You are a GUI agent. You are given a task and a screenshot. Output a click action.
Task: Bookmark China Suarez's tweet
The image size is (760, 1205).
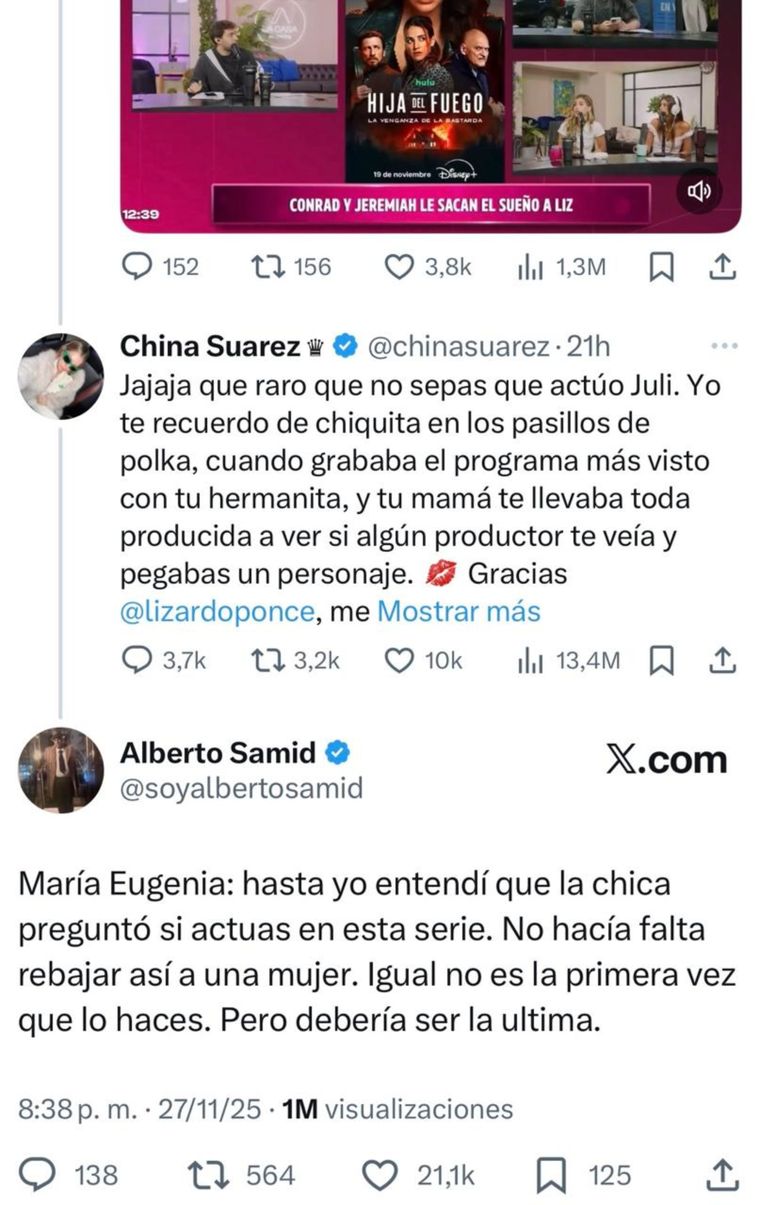pos(661,659)
